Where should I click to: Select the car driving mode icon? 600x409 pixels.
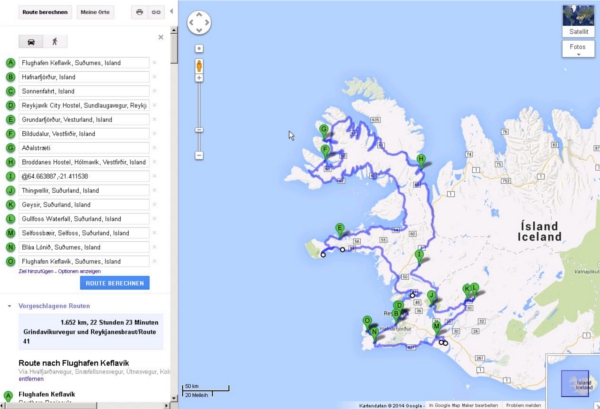[29, 42]
